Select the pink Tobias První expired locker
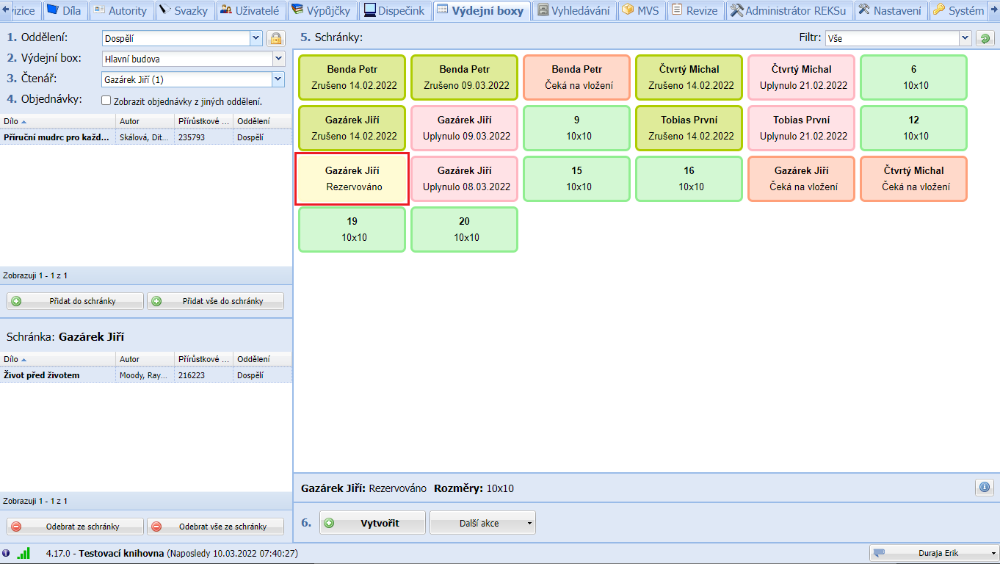The image size is (1000, 564). (801, 127)
